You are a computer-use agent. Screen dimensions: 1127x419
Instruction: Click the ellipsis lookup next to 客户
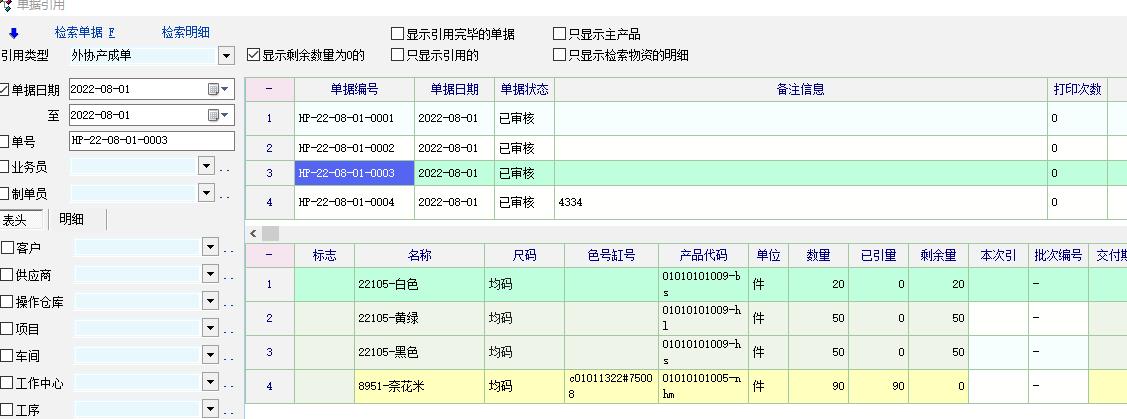coord(227,247)
